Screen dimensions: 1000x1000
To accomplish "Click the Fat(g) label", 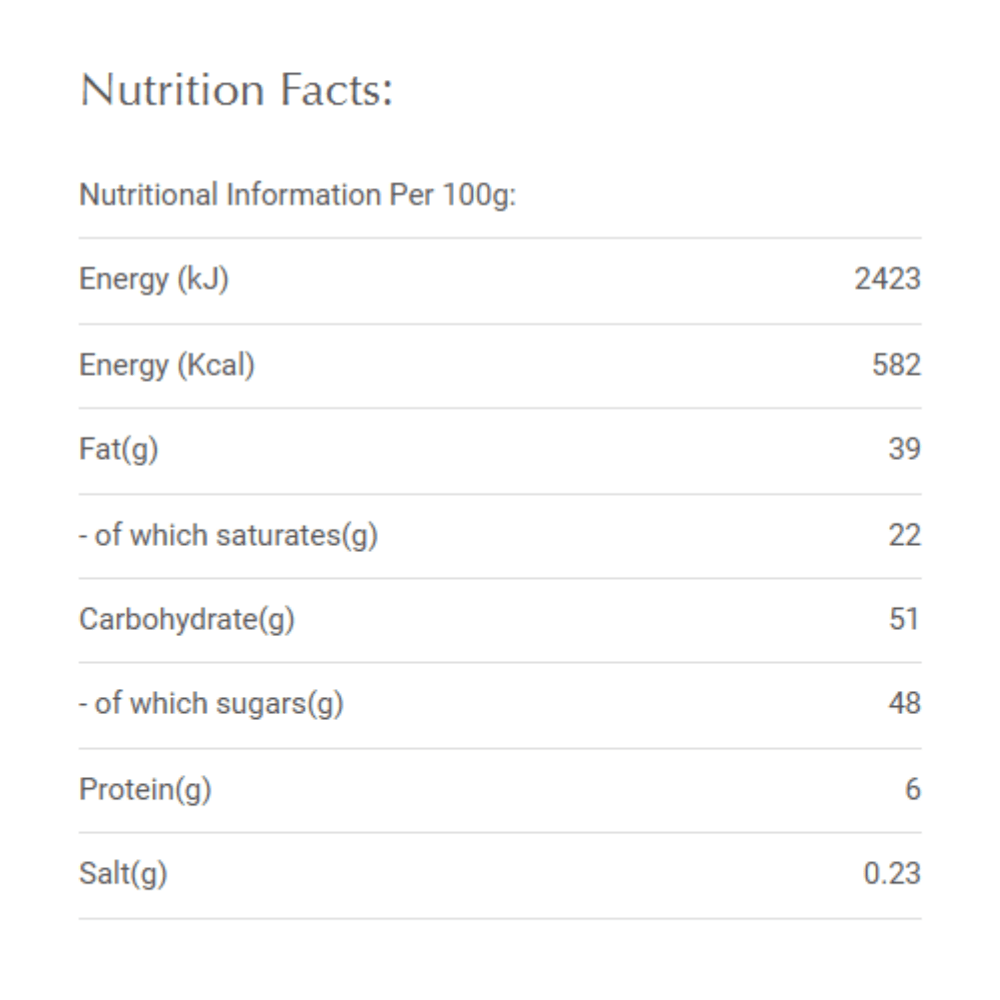I will [x=119, y=450].
